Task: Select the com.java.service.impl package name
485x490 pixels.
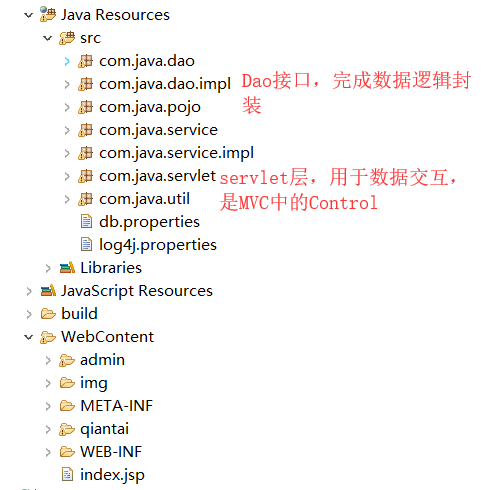Action: point(177,153)
